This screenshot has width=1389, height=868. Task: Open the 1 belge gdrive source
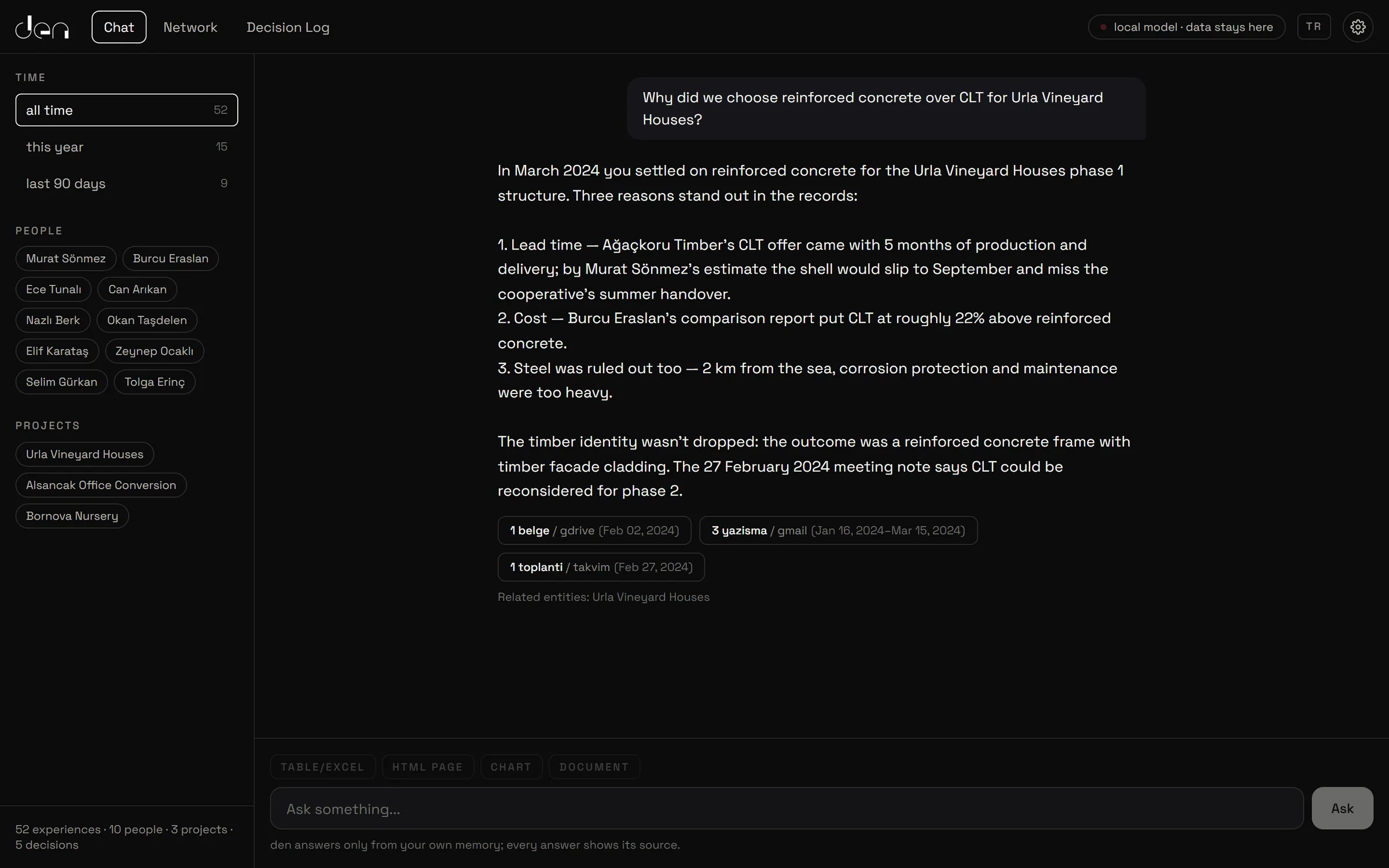[594, 530]
